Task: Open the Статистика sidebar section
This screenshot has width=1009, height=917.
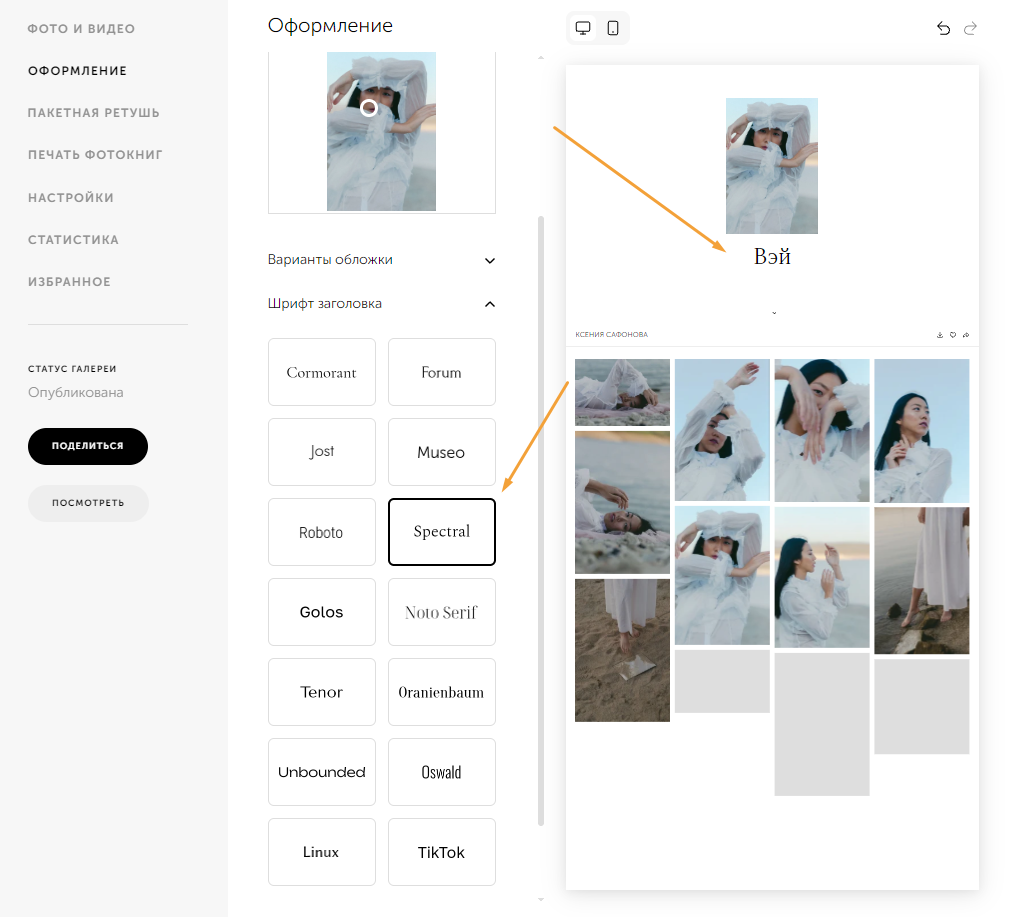Action: click(x=73, y=240)
